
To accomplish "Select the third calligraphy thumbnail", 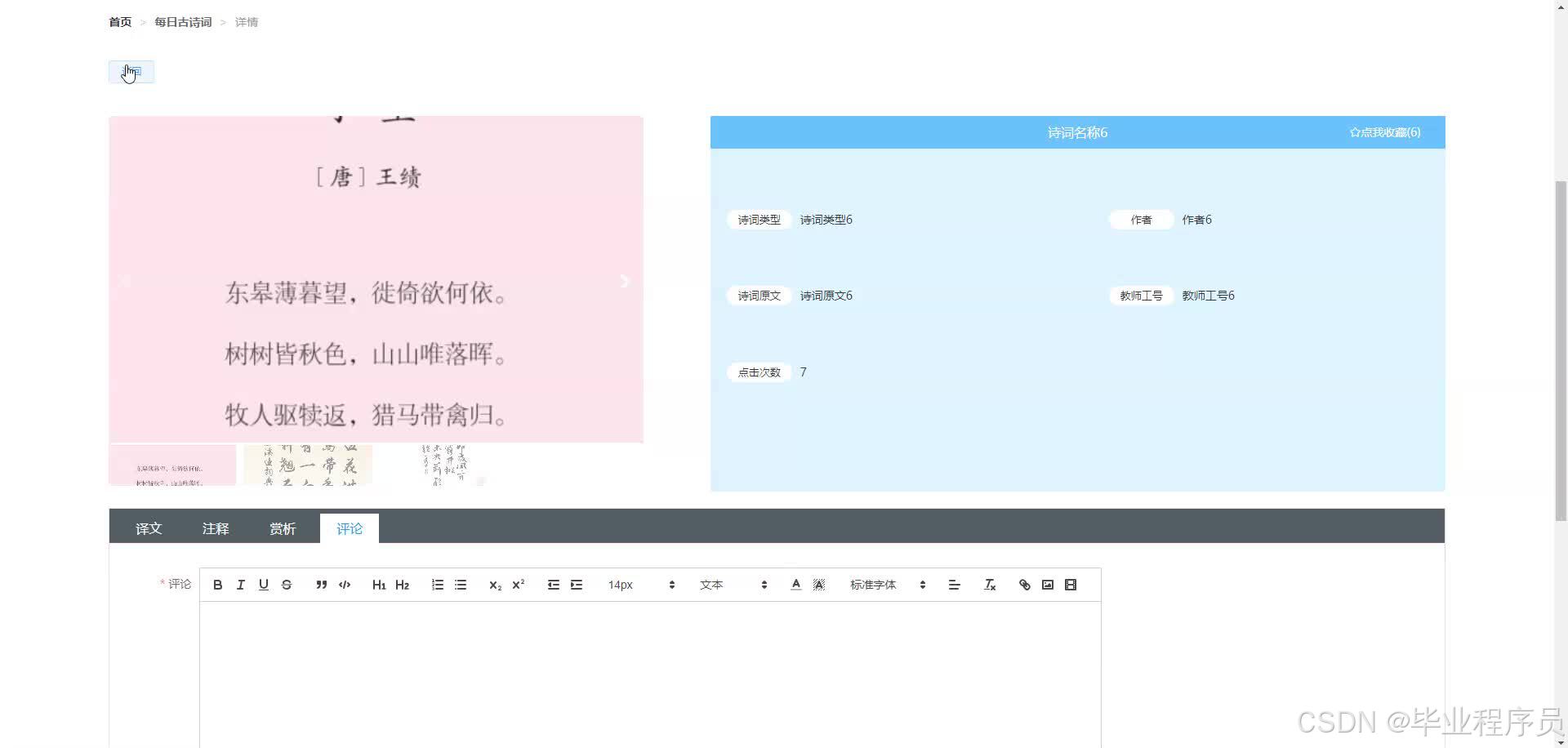I will point(443,465).
